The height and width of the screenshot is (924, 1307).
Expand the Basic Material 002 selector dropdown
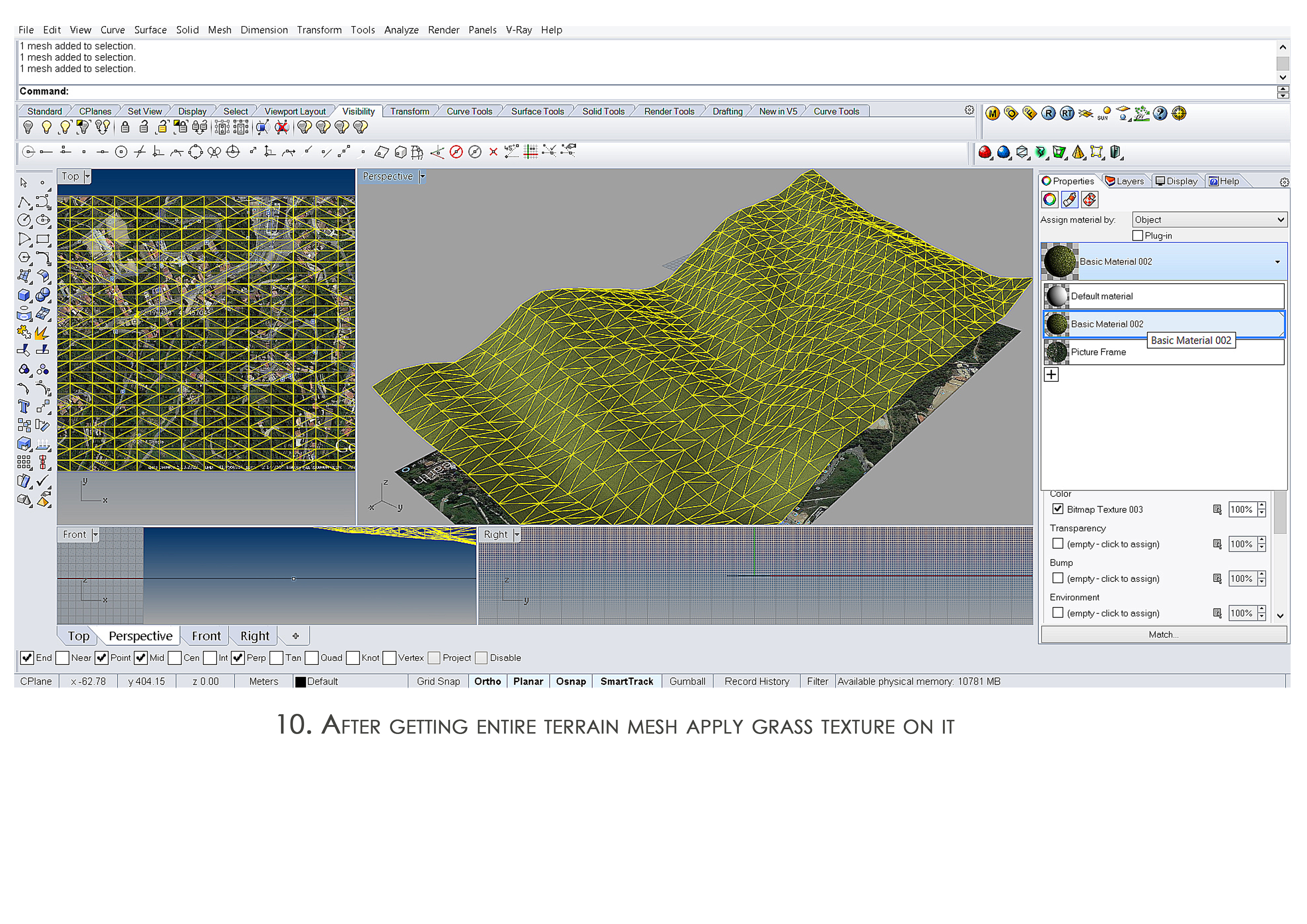(1277, 262)
